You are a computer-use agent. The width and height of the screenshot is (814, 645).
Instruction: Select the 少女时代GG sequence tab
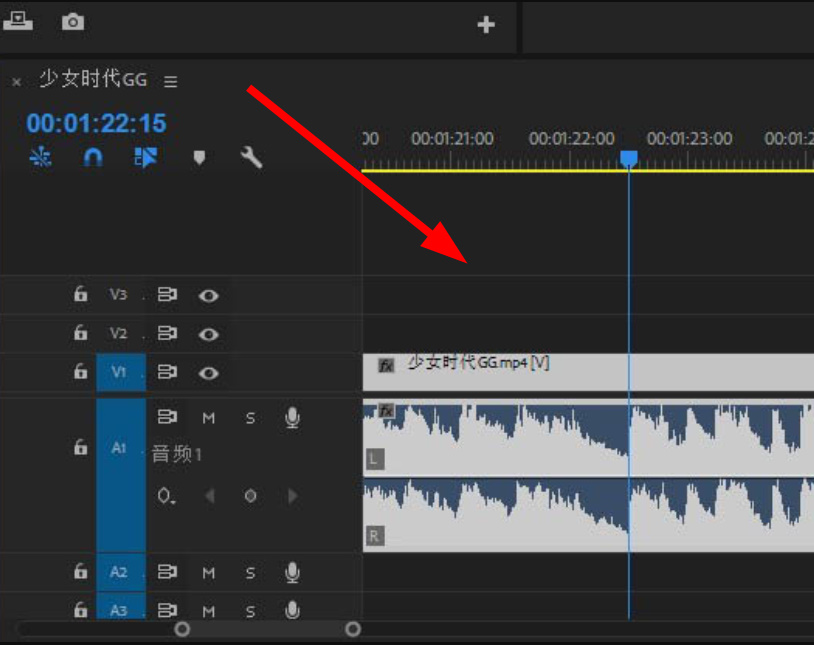92,81
